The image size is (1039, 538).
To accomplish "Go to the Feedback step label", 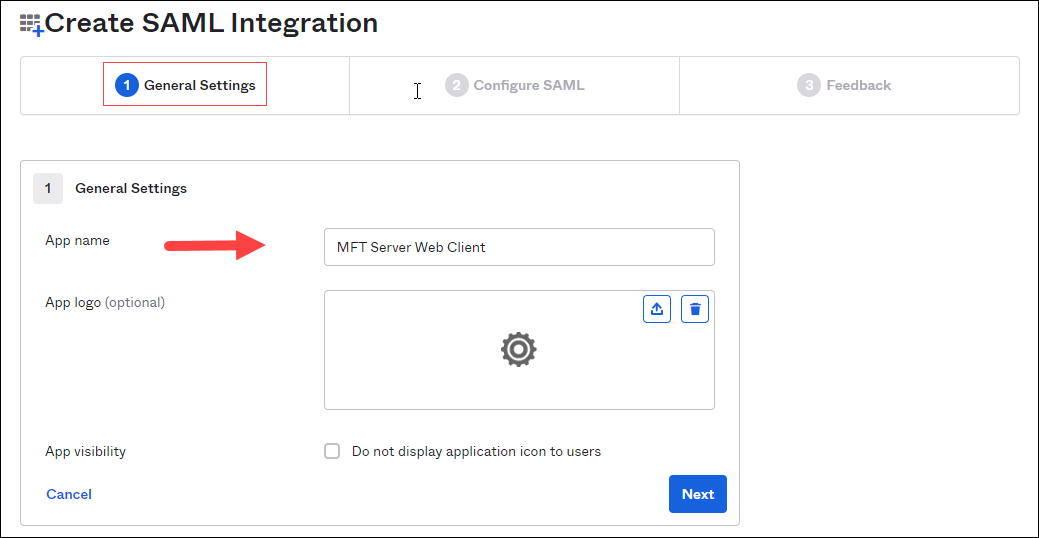I will click(858, 85).
